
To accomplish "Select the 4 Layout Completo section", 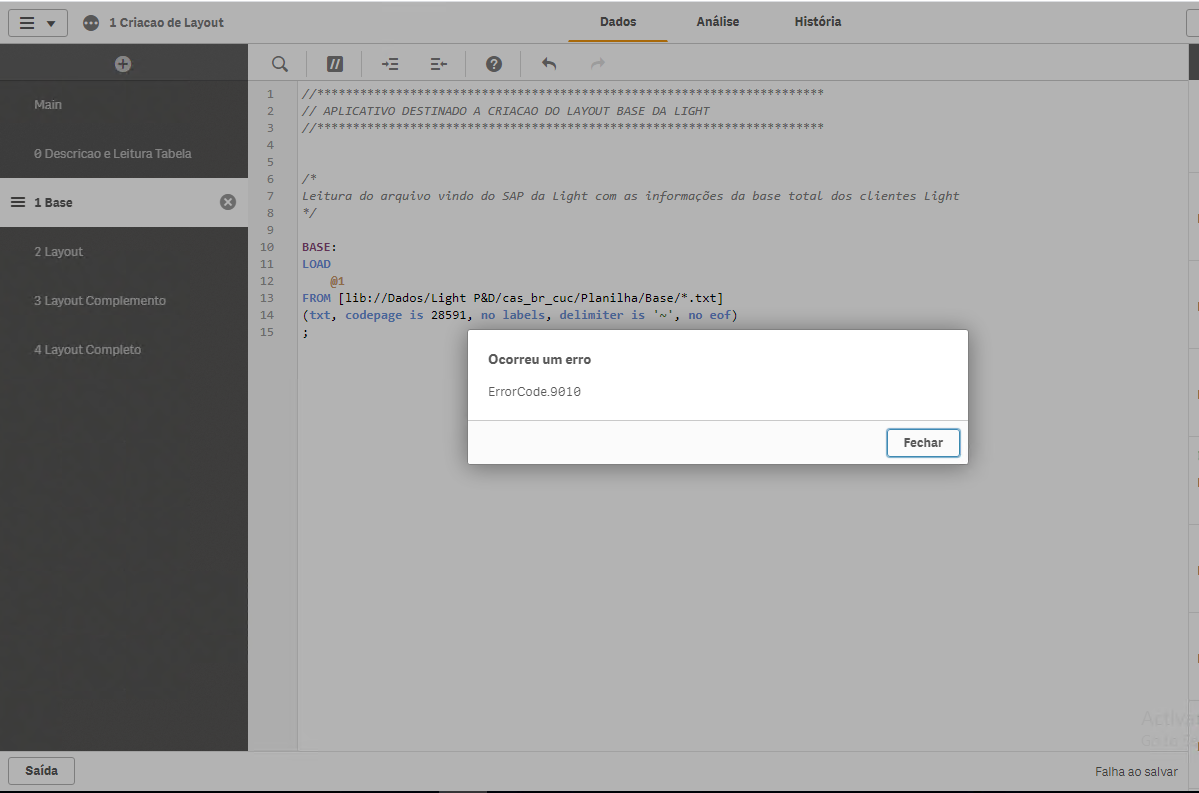I will tap(88, 350).
